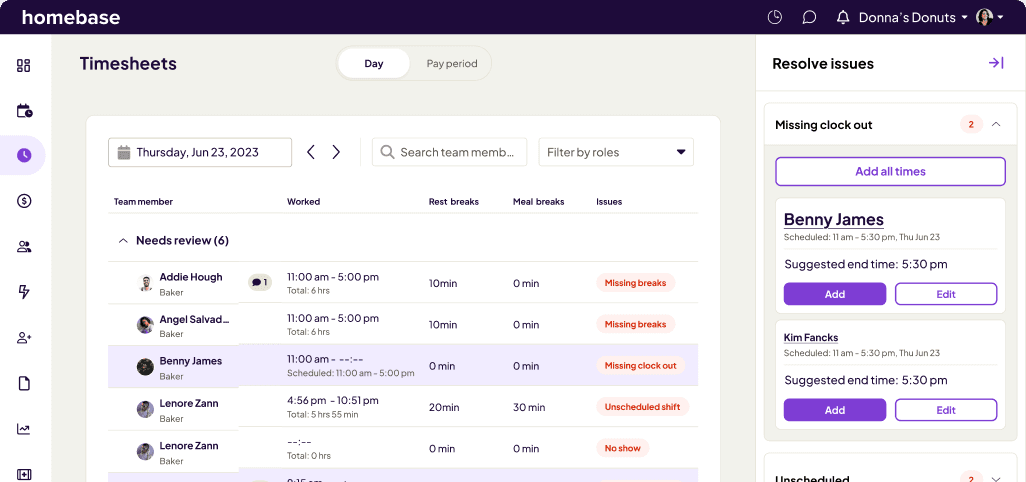Click the 4:56 pm - 10:51 pm worked time
The width and height of the screenshot is (1026, 482).
[x=332, y=400]
